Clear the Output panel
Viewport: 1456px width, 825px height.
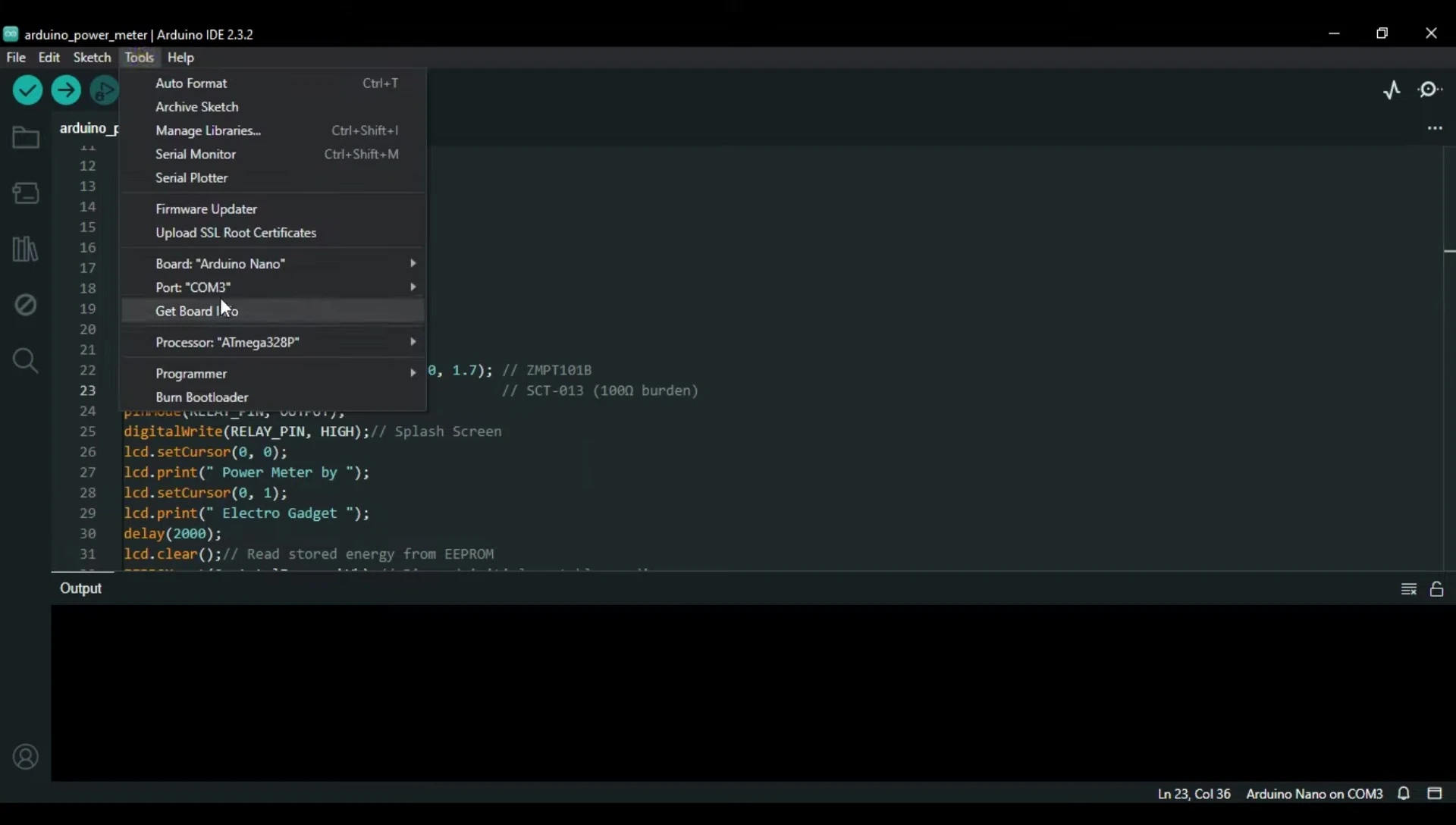pyautogui.click(x=1409, y=589)
